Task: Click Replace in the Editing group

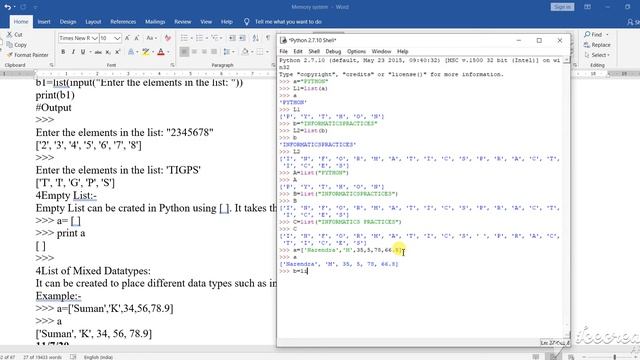Action: coord(597,45)
